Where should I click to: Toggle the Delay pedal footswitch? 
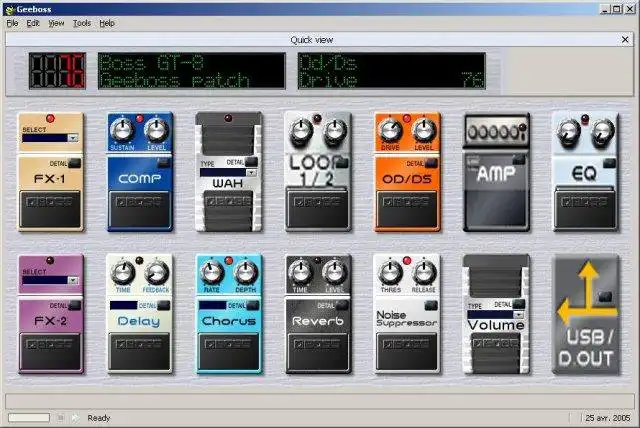pos(139,351)
